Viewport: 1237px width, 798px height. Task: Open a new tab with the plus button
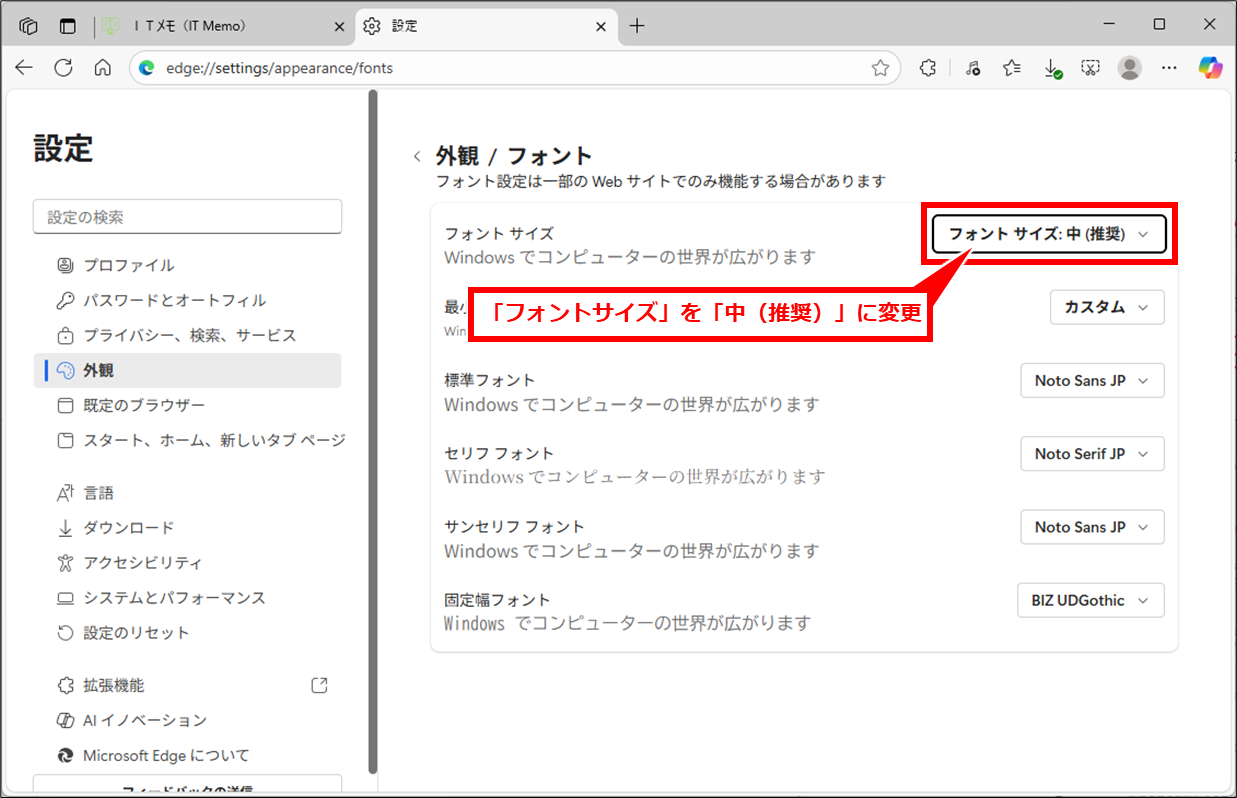pyautogui.click(x=637, y=26)
